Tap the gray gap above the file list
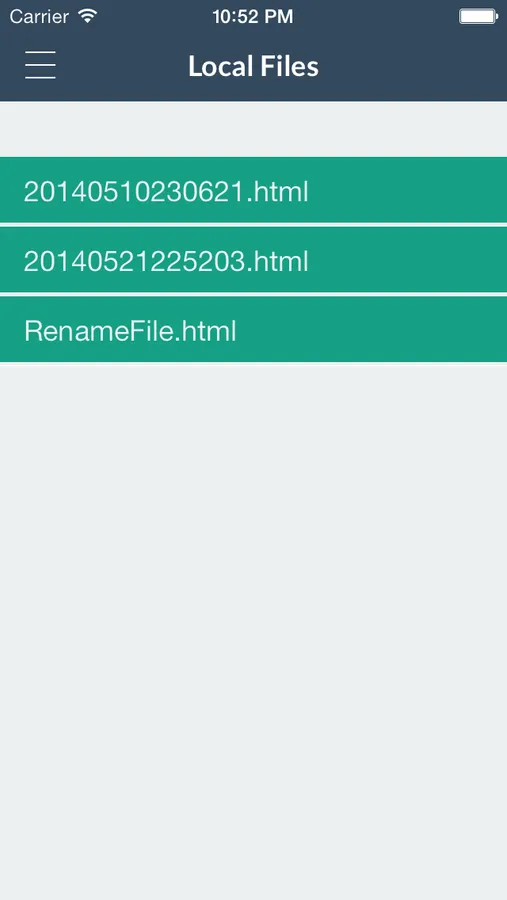The image size is (507, 900). (253, 129)
